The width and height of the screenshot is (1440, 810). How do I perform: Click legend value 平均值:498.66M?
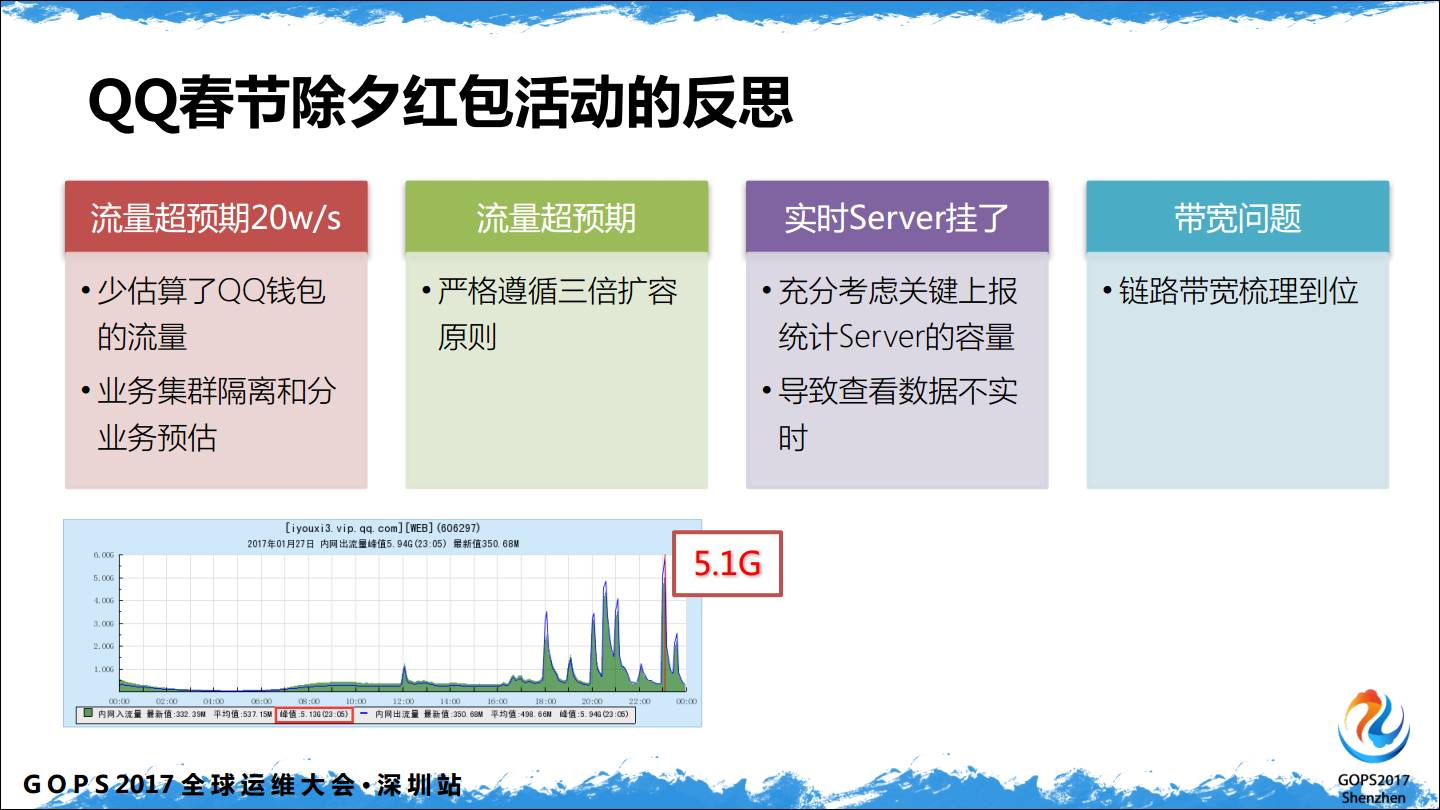pos(521,714)
